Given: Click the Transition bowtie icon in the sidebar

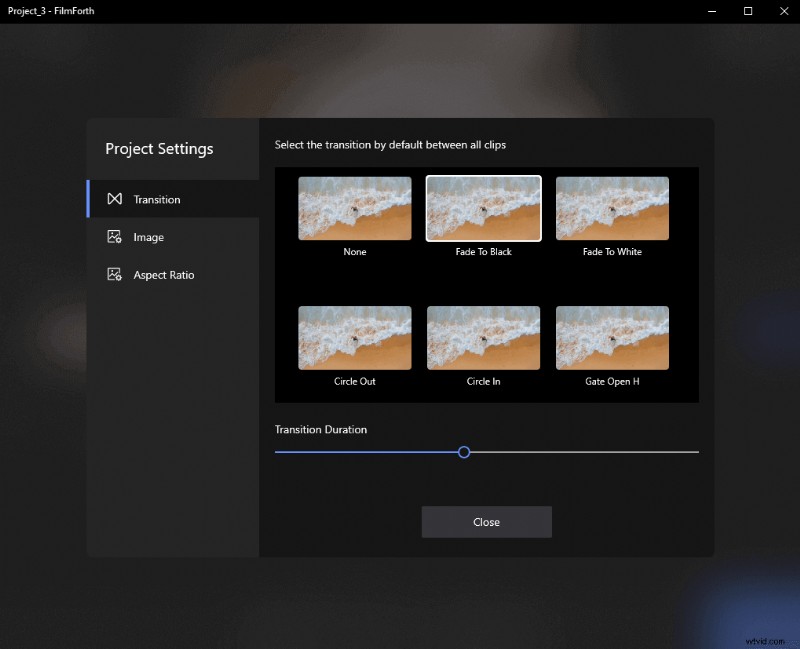Looking at the screenshot, I should point(114,199).
